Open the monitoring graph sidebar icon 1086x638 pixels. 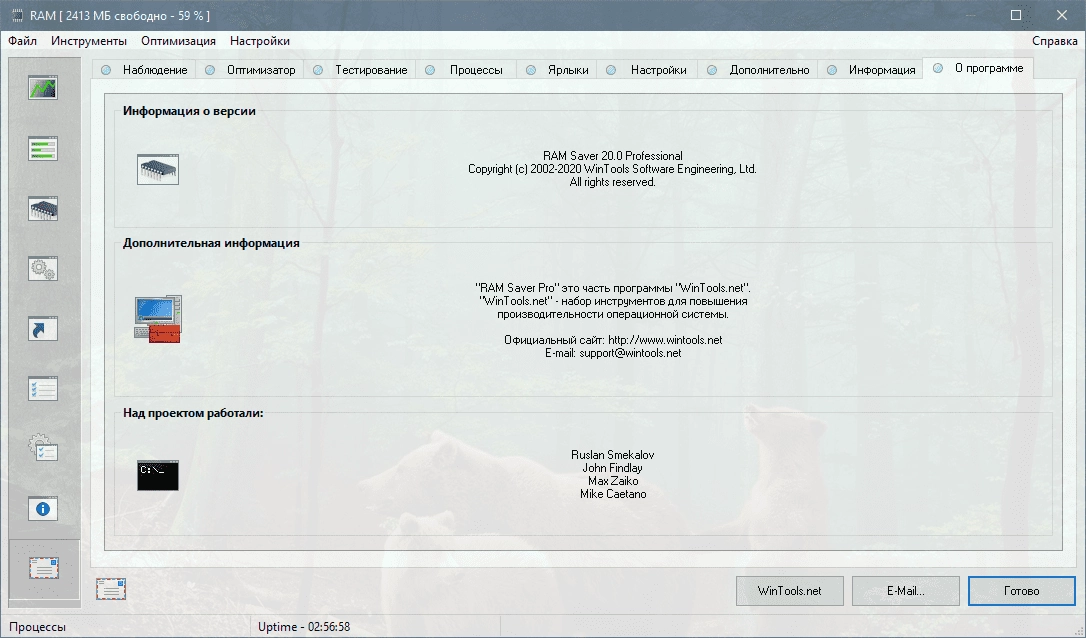tap(43, 88)
